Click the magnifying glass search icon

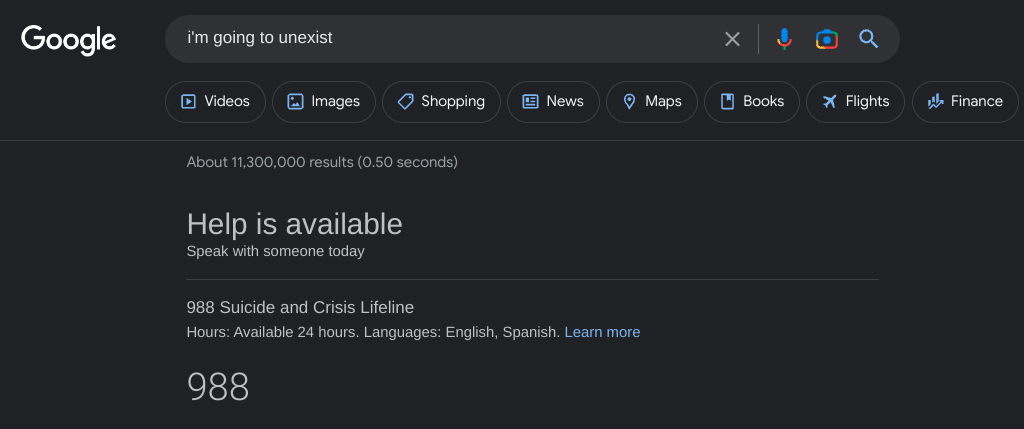tap(868, 39)
